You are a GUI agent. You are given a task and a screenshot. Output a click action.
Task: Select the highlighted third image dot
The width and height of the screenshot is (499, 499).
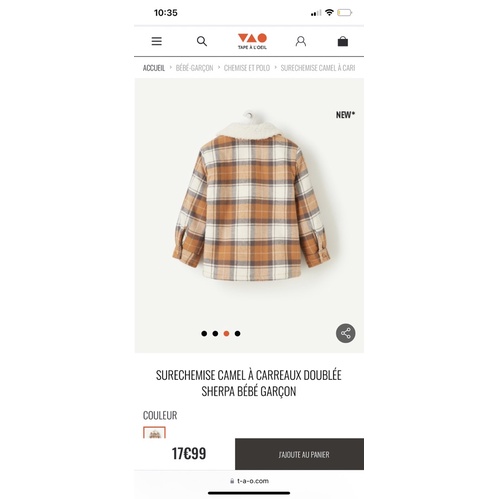pyautogui.click(x=226, y=333)
